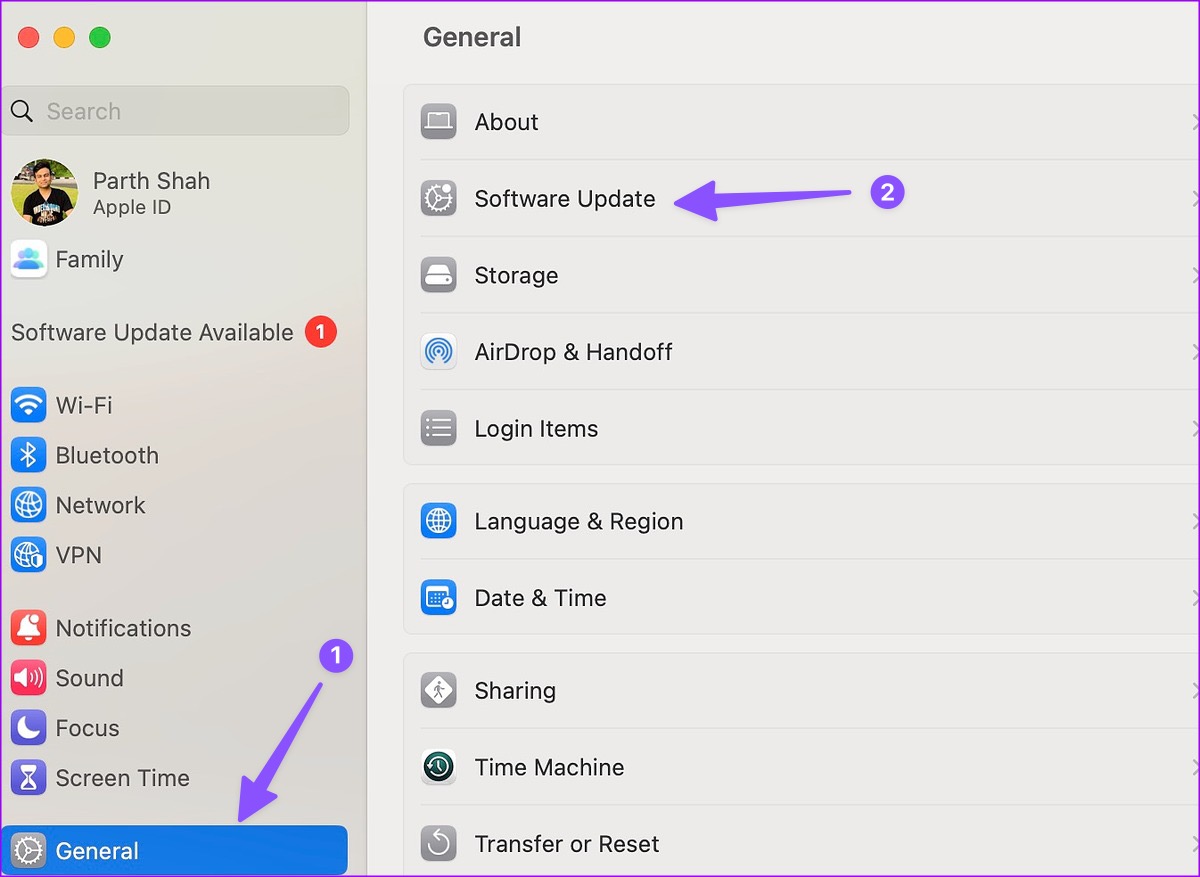Click Software Update Available notice
The height and width of the screenshot is (877, 1200).
pos(152,332)
